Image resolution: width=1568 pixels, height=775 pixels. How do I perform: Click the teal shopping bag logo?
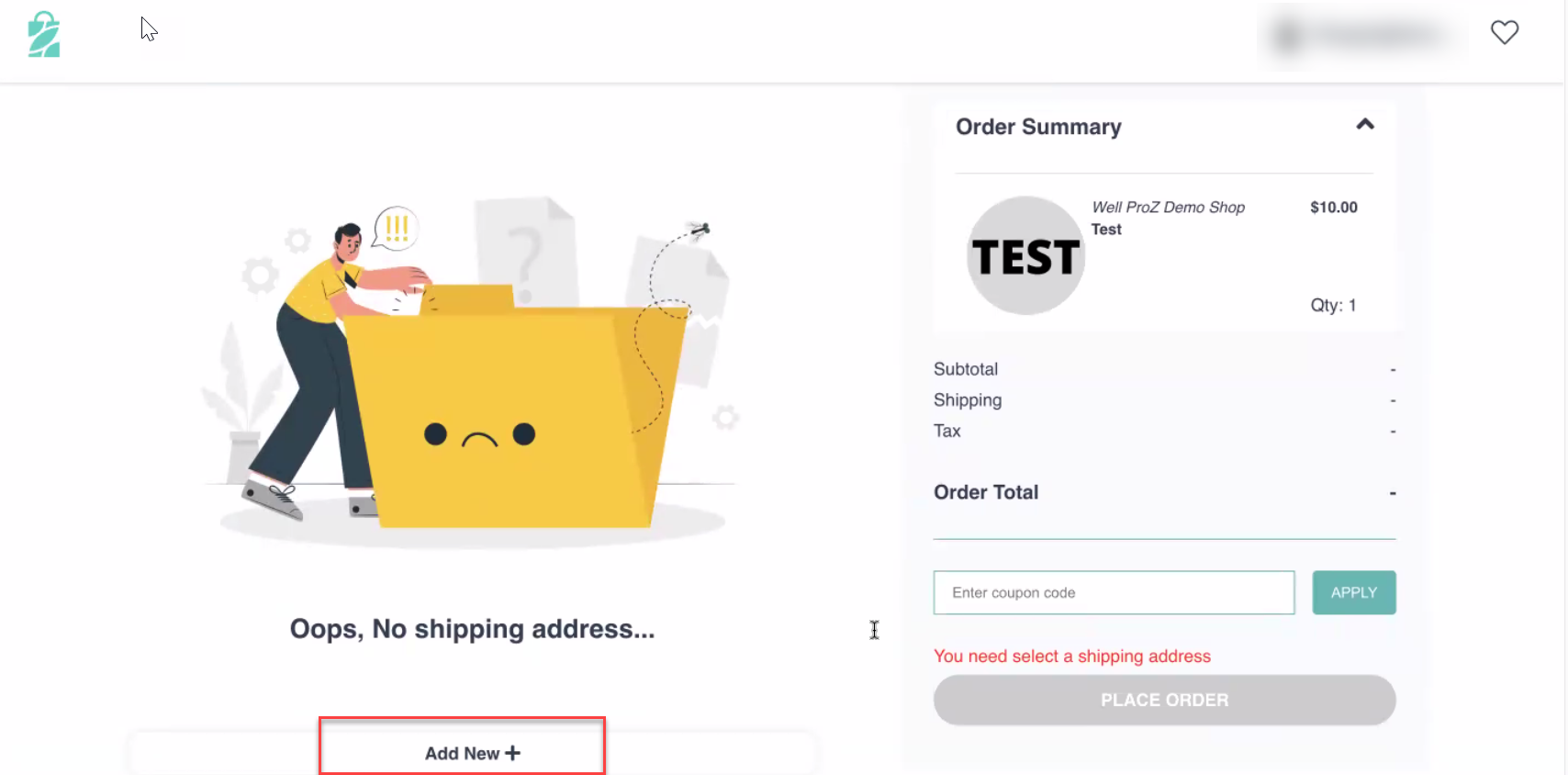[x=43, y=35]
